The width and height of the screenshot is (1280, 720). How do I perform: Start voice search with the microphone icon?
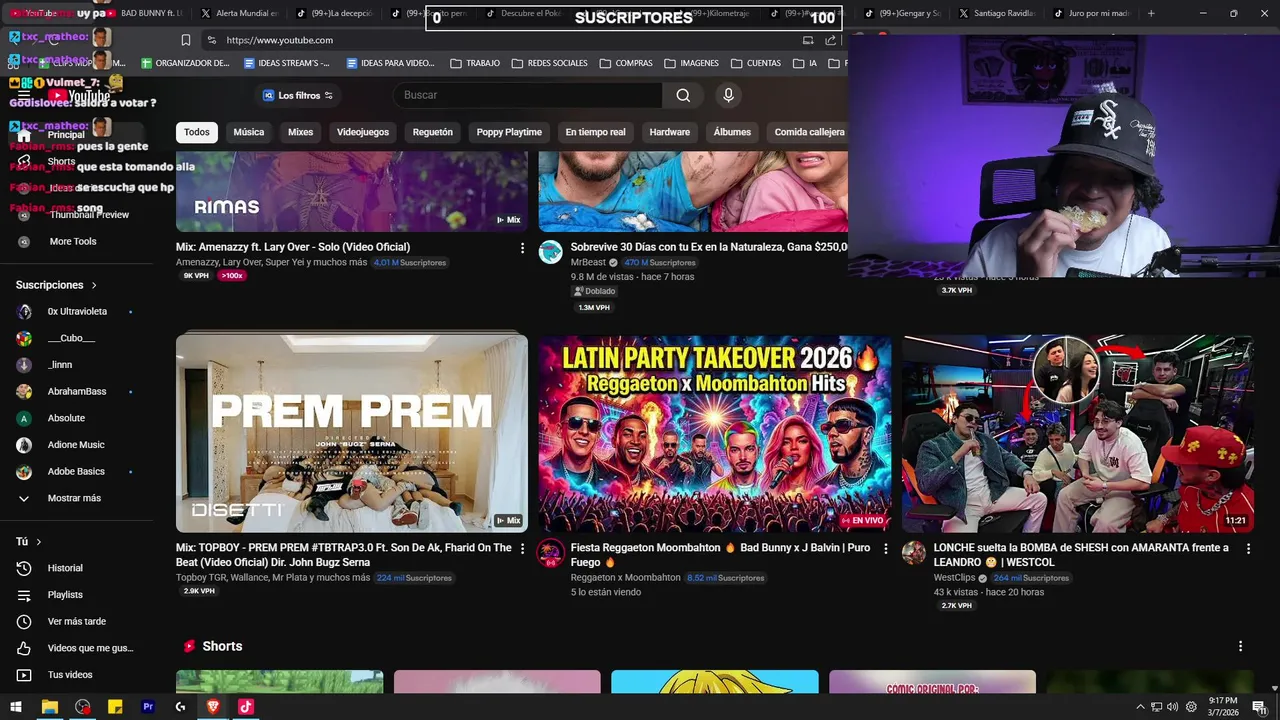[728, 95]
